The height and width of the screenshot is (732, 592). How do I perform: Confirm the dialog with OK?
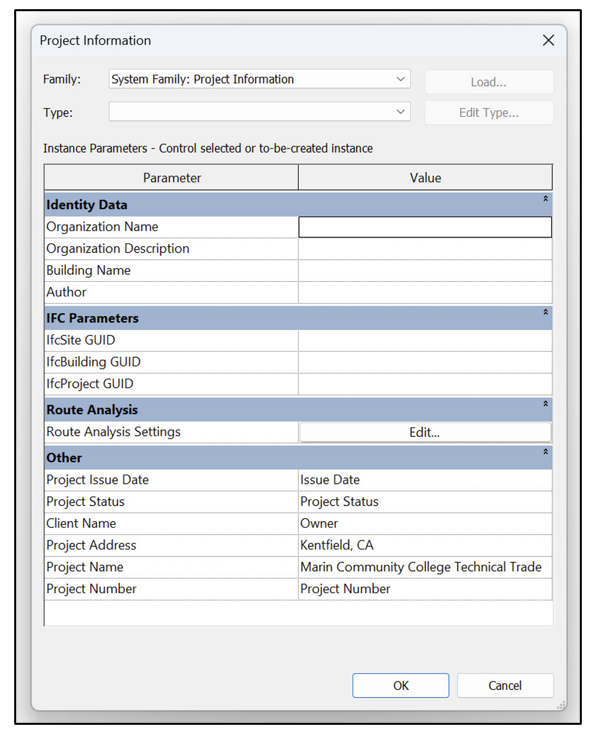coord(401,685)
